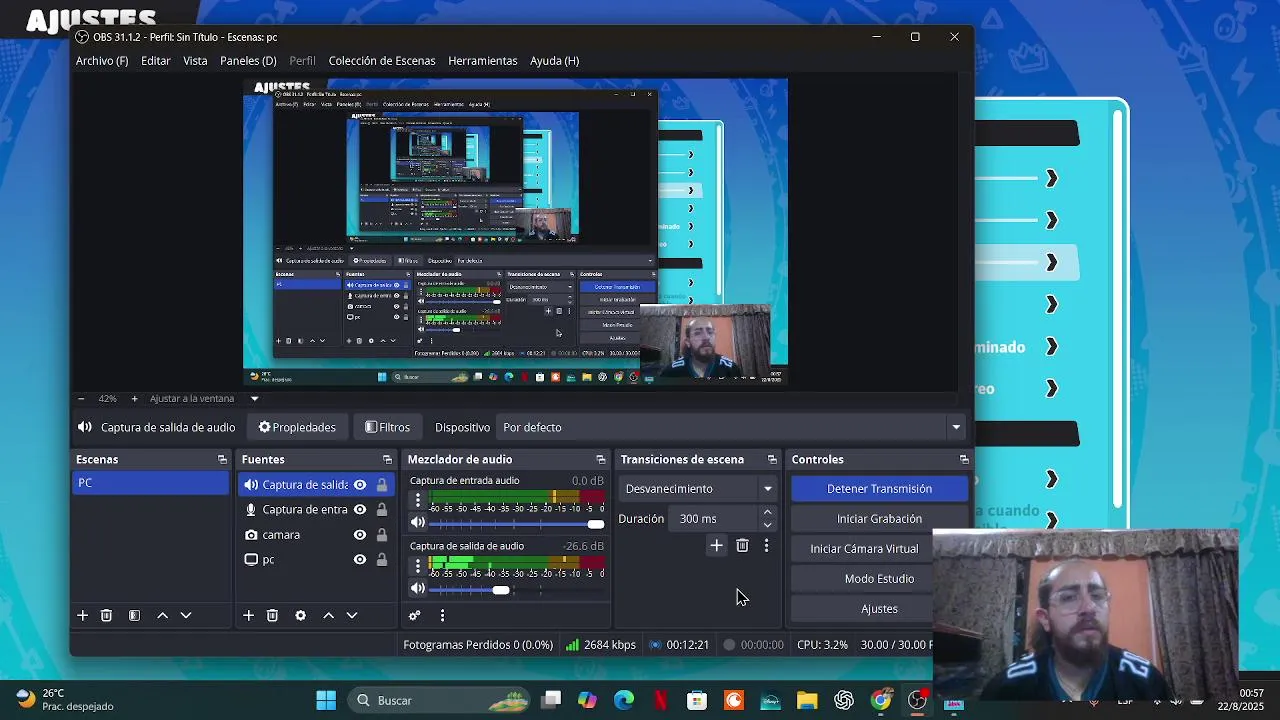This screenshot has width=1280, height=720.
Task: Toggle lock on Captura de entrada source
Action: 382,510
